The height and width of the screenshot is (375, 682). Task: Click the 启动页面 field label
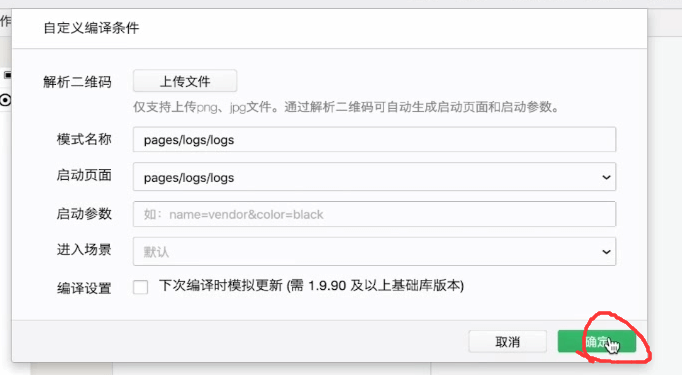[x=84, y=175]
